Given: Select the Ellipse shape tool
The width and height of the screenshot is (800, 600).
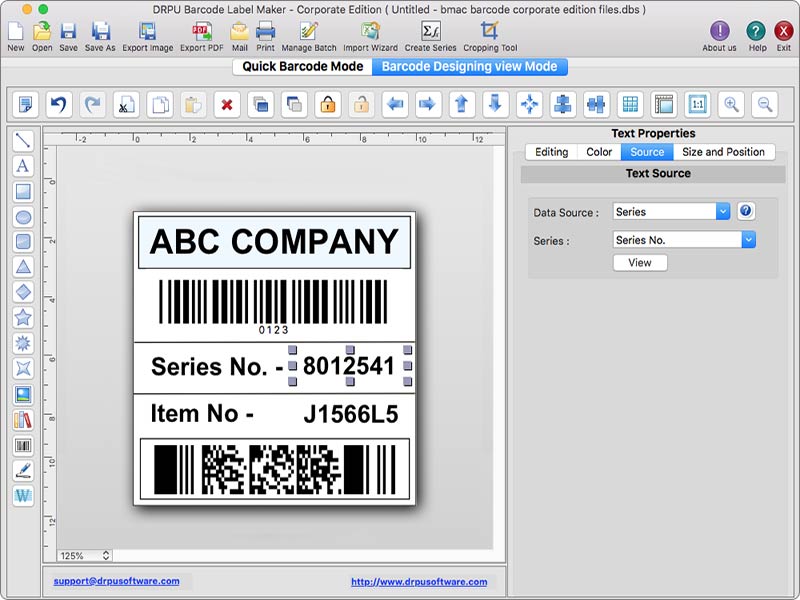Looking at the screenshot, I should coord(23,217).
